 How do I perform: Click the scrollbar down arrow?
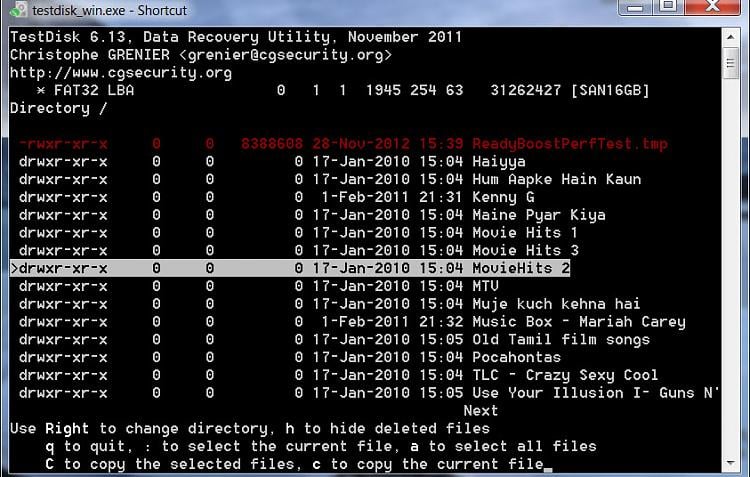(730, 463)
